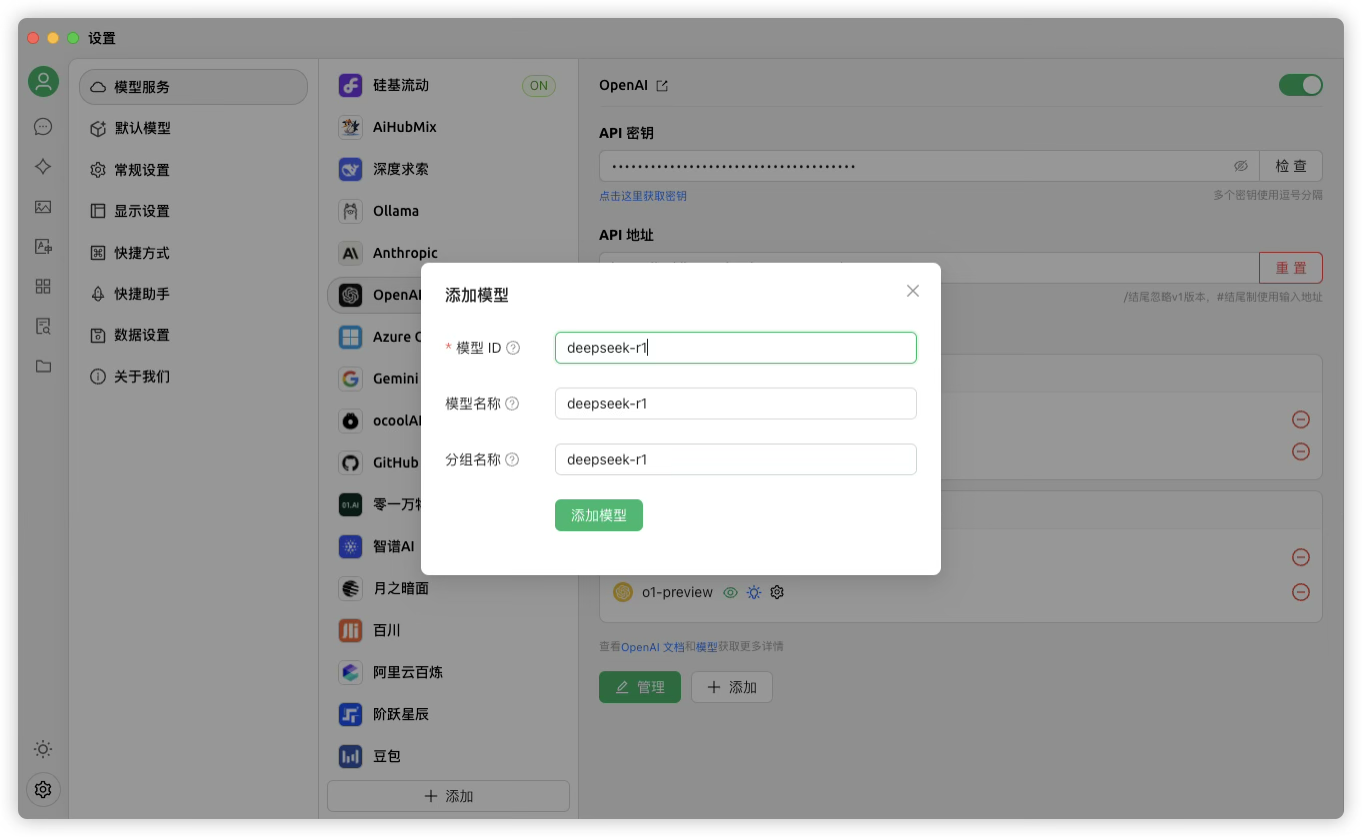Open settings gear for o1-preview model
1362x837 pixels.
tap(777, 592)
